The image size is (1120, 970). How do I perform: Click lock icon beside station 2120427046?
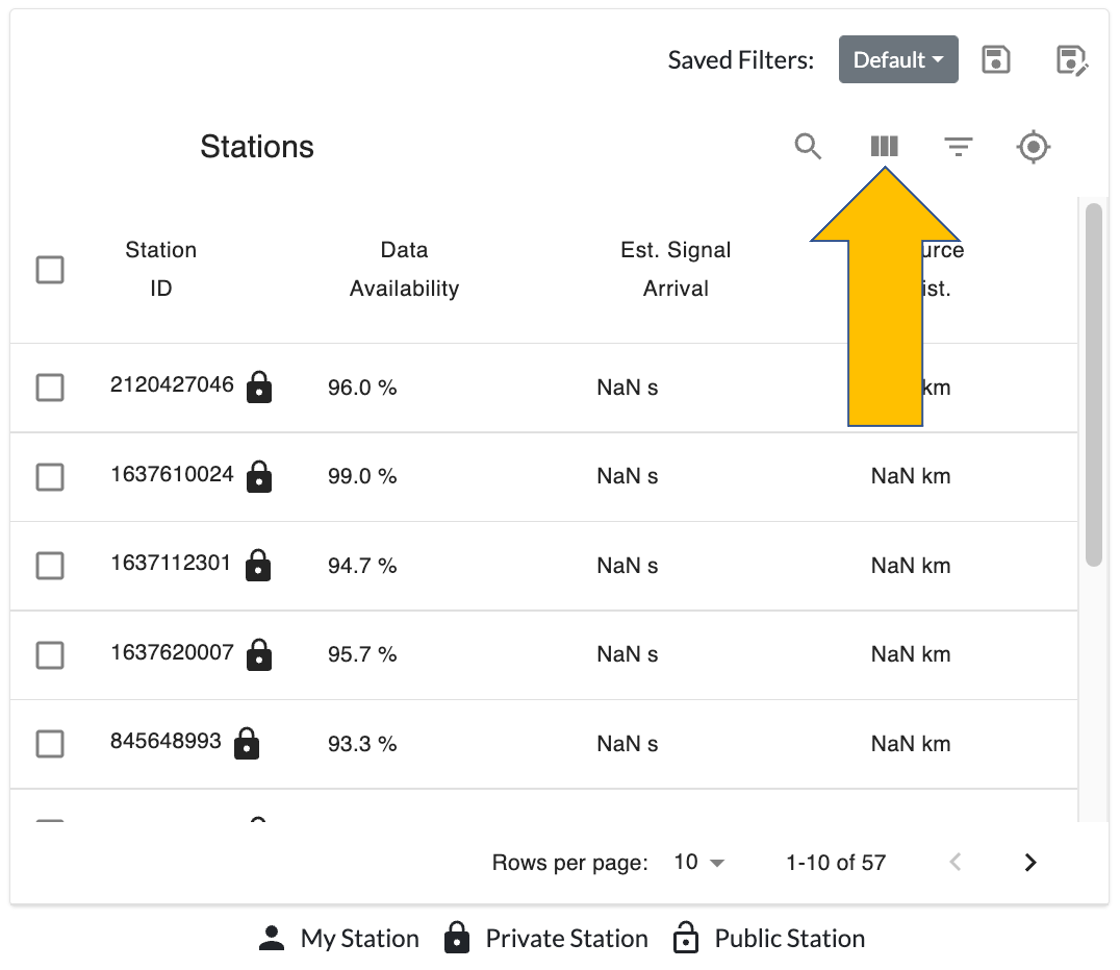259,387
